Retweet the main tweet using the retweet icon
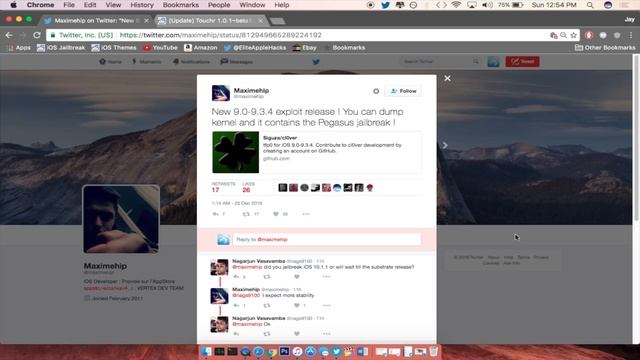The width and height of the screenshot is (640, 360). point(246,214)
